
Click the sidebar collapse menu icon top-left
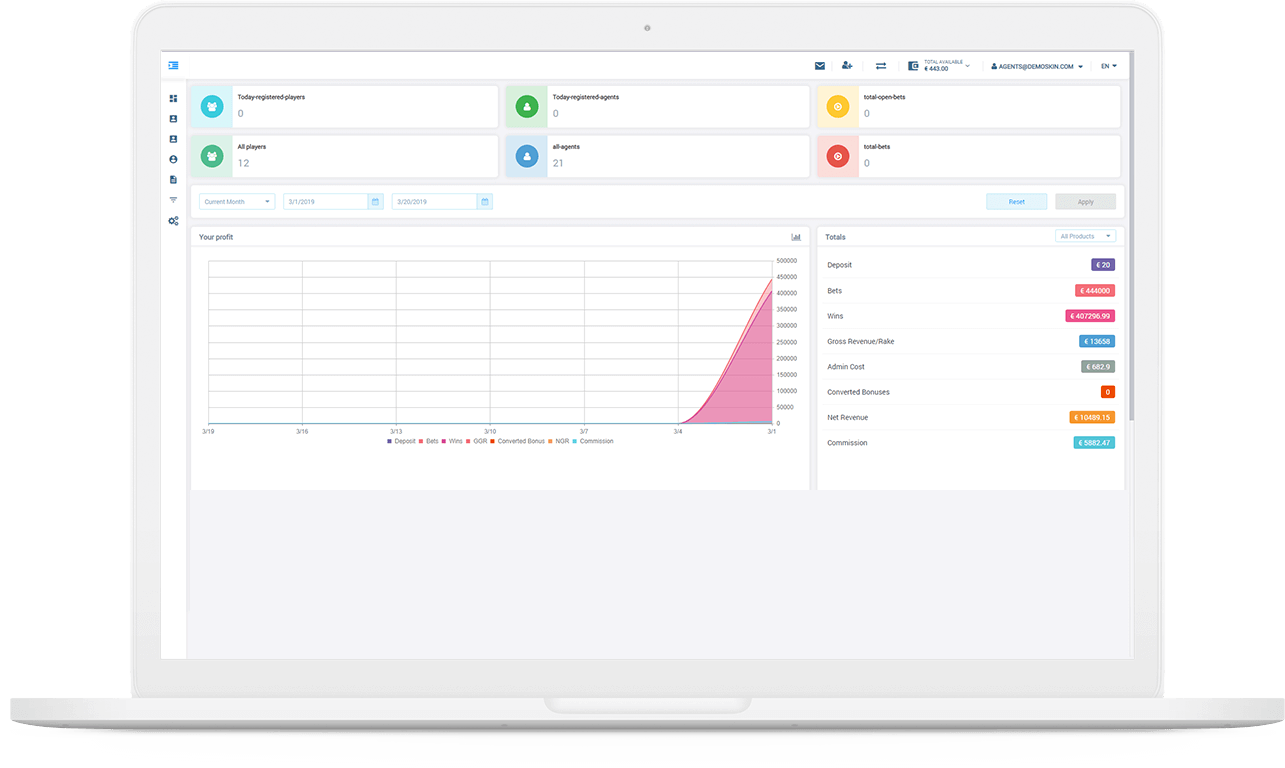click(x=173, y=64)
